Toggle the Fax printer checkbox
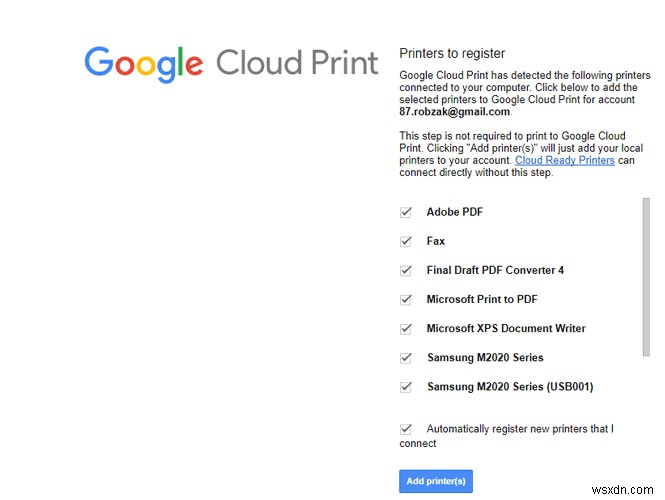665x500 pixels. (x=406, y=241)
